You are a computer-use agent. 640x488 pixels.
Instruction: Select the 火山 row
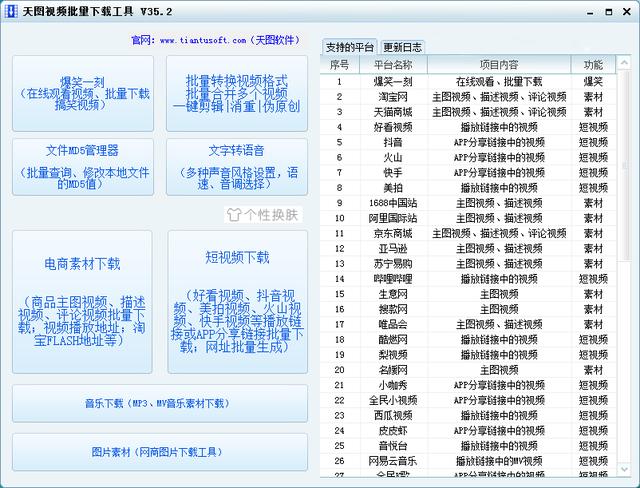[x=468, y=157]
